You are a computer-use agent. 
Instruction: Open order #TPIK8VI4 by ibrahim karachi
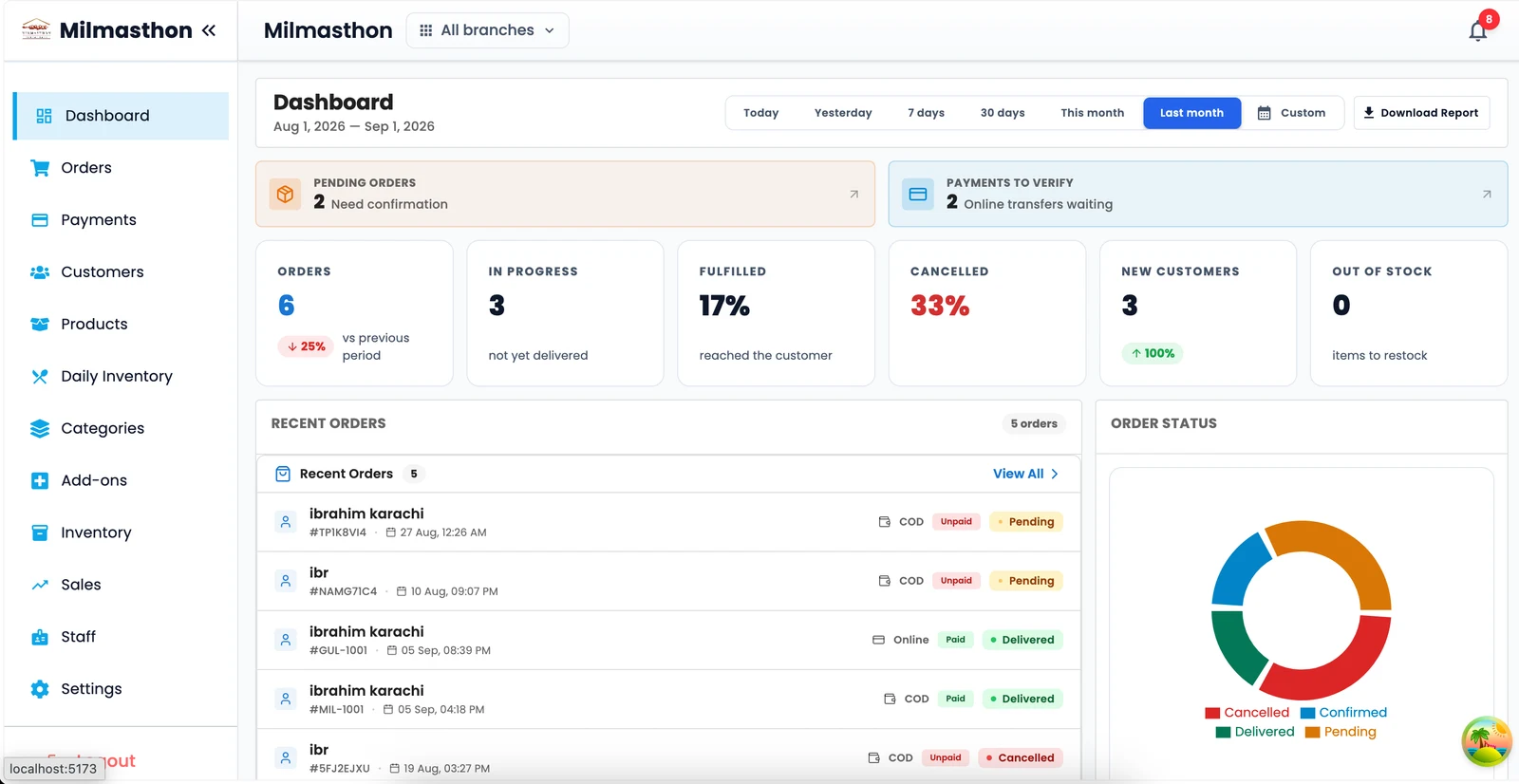[x=668, y=522]
